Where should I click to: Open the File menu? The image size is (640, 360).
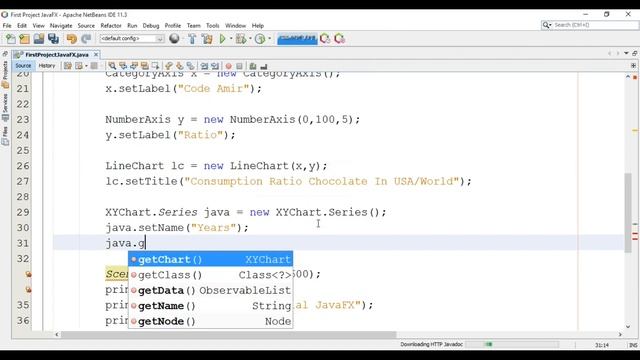coord(7,25)
